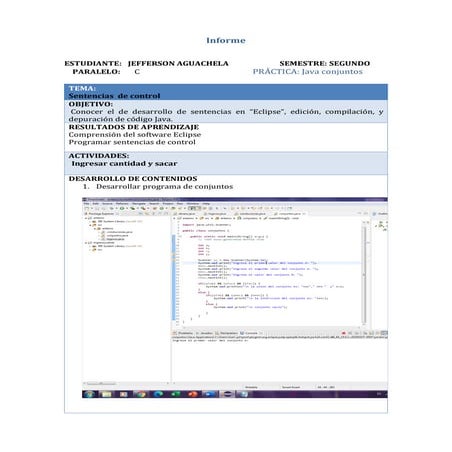This screenshot has width=452, height=452.
Task: Click the 'Informe' document heading
Action: [x=226, y=40]
